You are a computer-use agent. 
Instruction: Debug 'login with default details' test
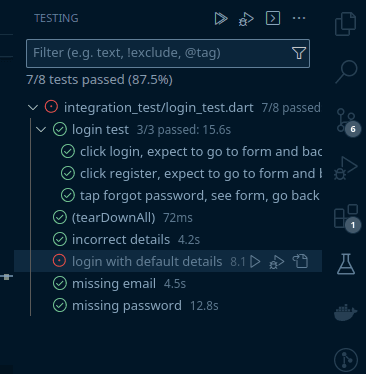pyautogui.click(x=276, y=262)
